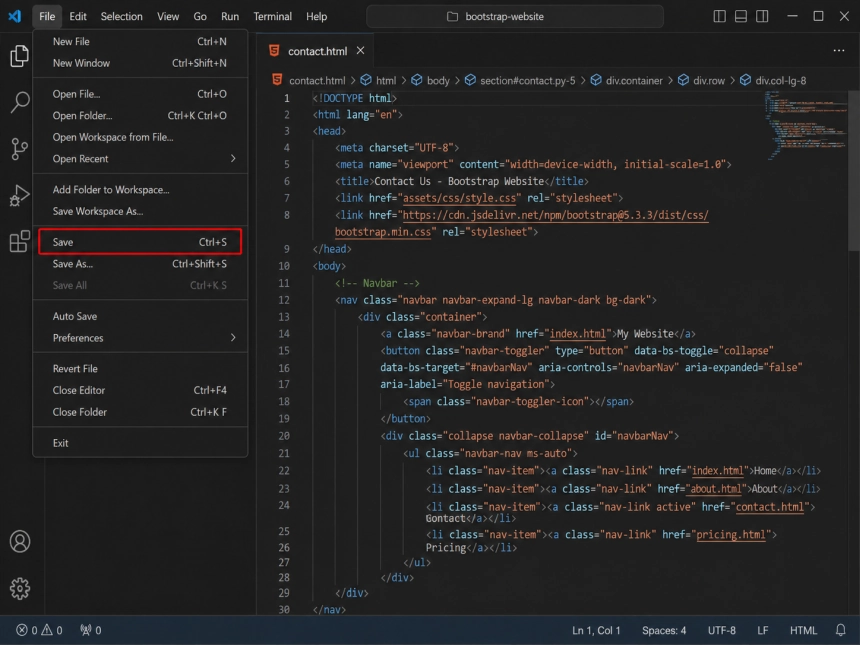Follow the assets/css/style.css link
The height and width of the screenshot is (645, 860).
[459, 198]
